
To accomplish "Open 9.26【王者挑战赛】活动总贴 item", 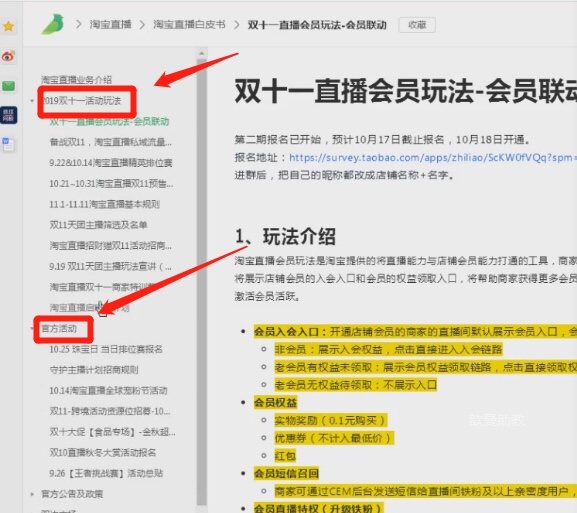I will click(x=106, y=473).
